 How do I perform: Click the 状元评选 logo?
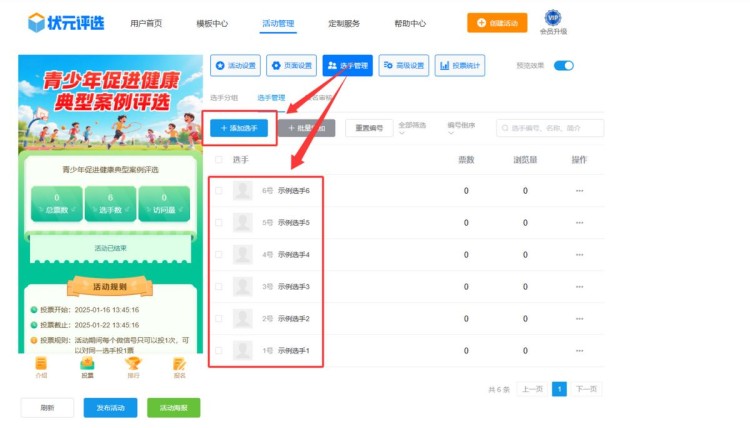pyautogui.click(x=66, y=22)
